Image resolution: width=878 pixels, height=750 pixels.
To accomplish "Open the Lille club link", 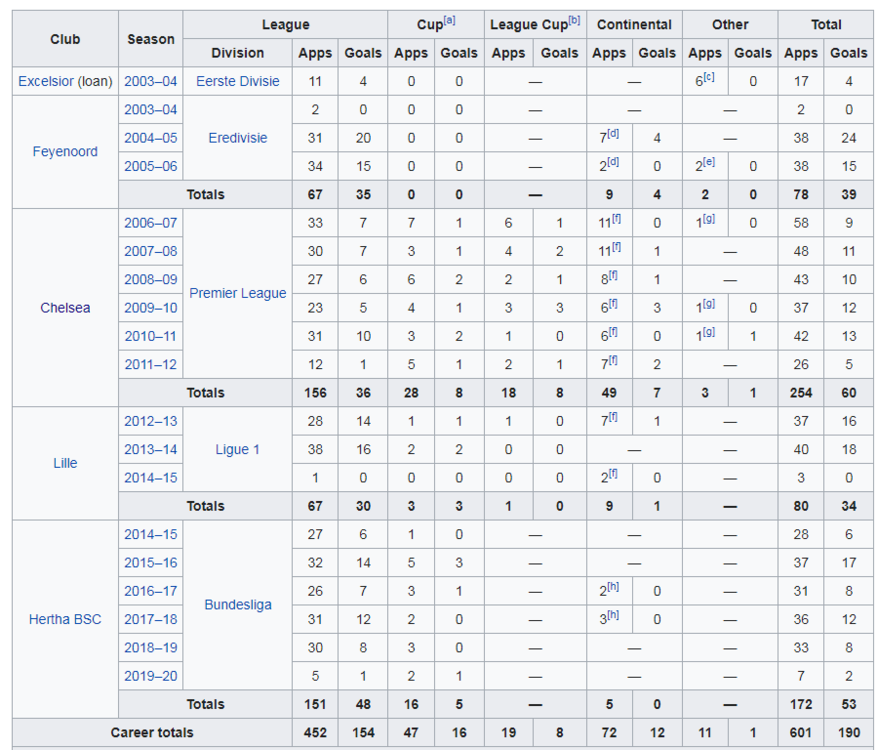I will point(65,463).
